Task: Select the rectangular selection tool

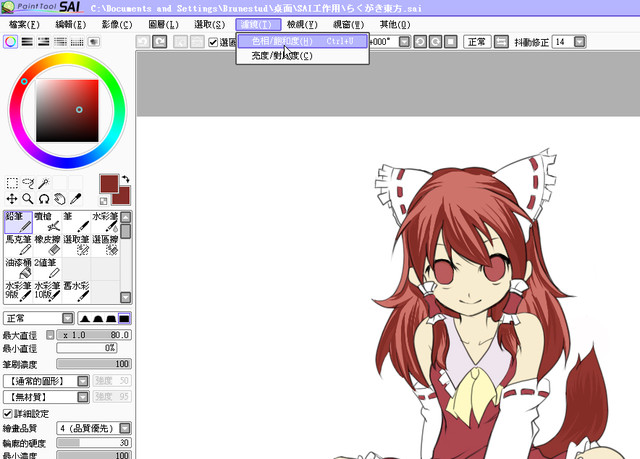Action: pos(12,183)
